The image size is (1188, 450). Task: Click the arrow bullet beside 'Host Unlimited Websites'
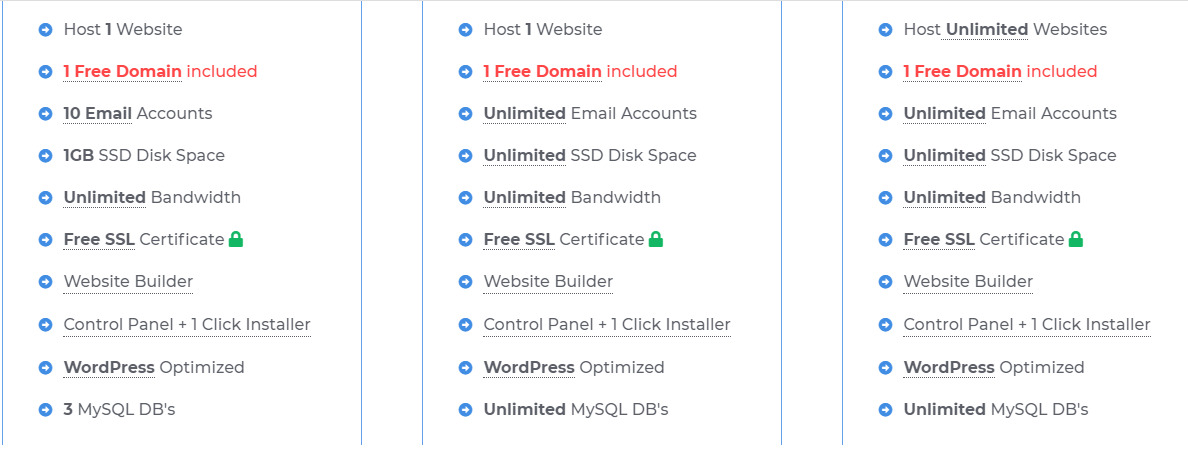[886, 30]
